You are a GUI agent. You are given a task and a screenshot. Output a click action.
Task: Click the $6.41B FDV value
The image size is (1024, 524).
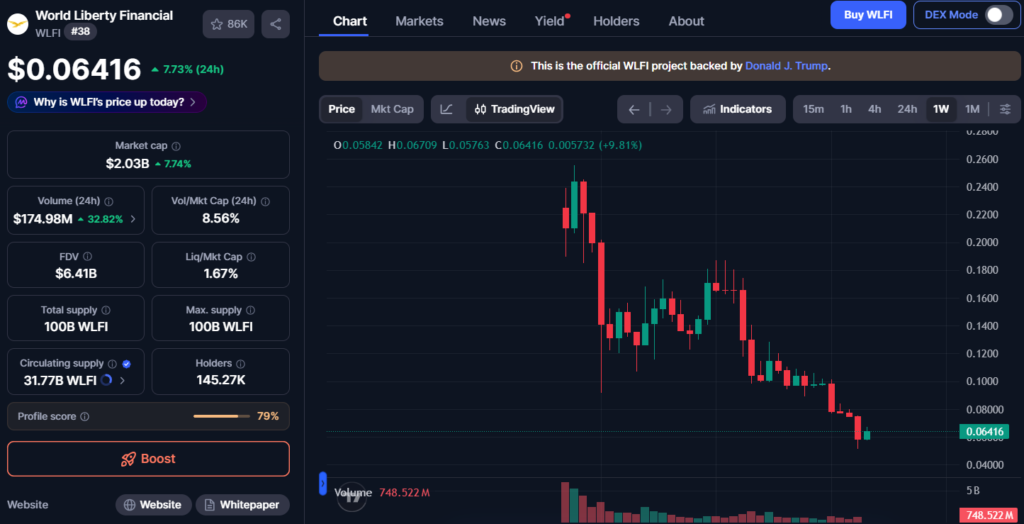click(76, 273)
